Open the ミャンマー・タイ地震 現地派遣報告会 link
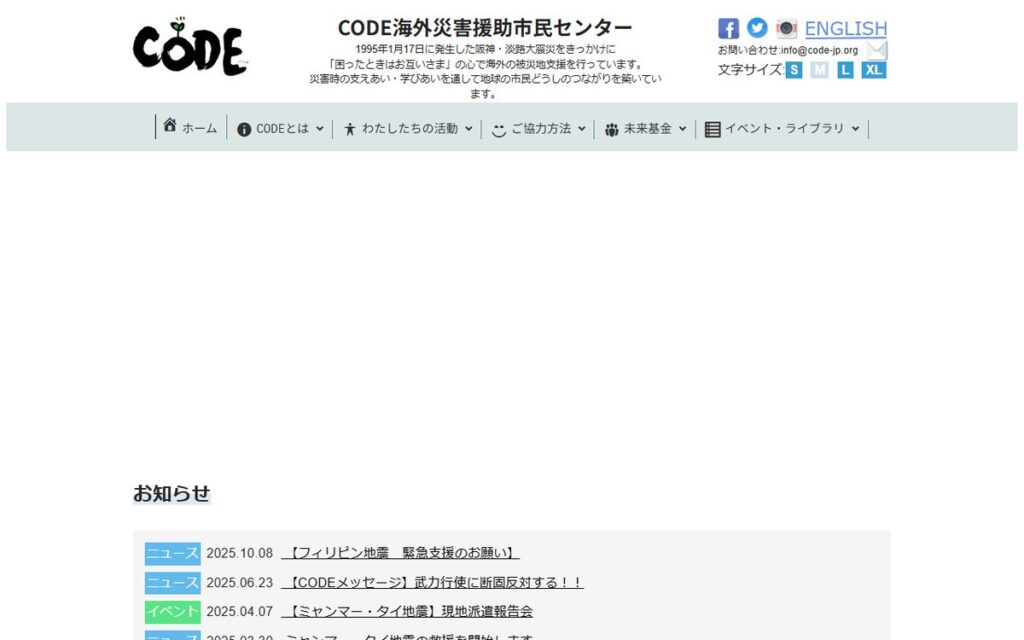Viewport: 1024px width, 640px height. [407, 611]
